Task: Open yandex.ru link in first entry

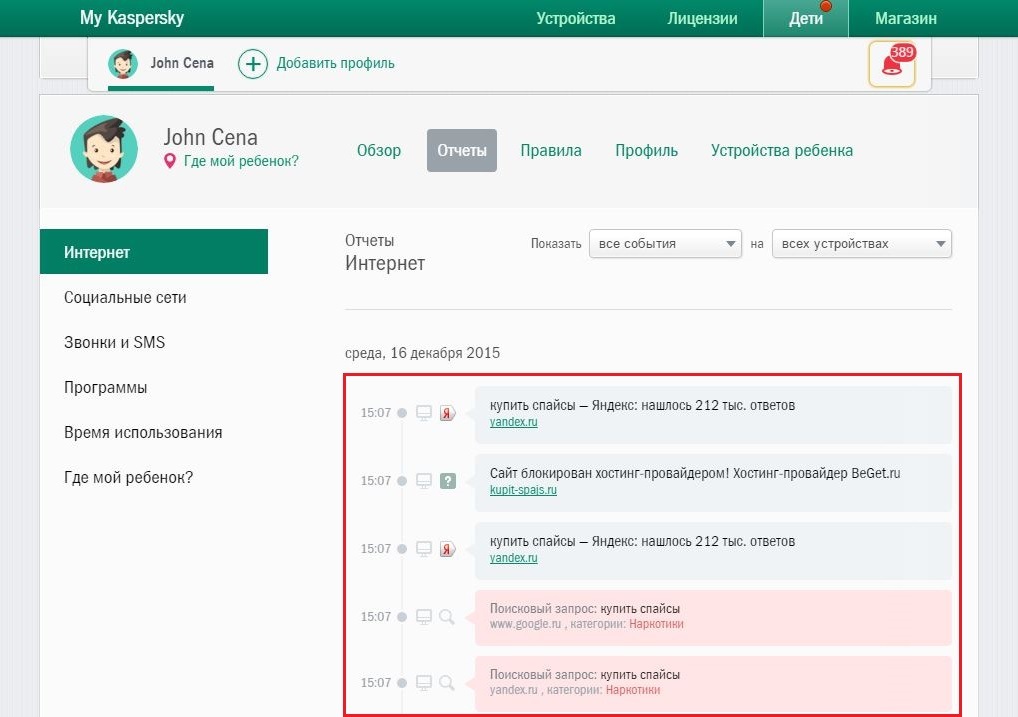Action: [x=514, y=422]
